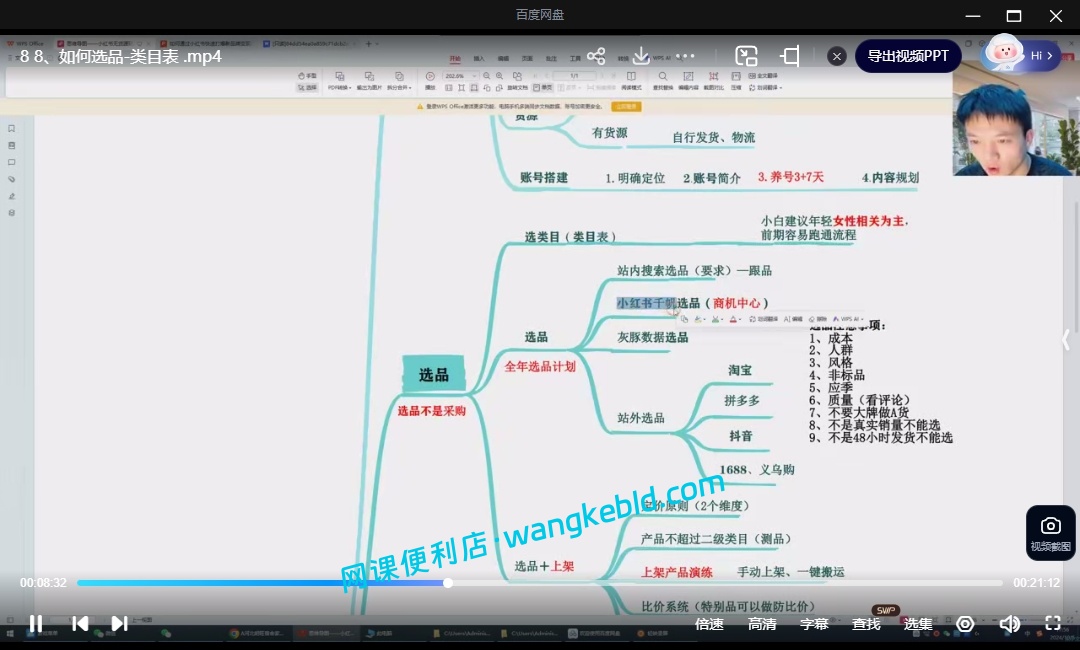Open the player settings ring icon
This screenshot has height=650, width=1080.
[x=966, y=624]
